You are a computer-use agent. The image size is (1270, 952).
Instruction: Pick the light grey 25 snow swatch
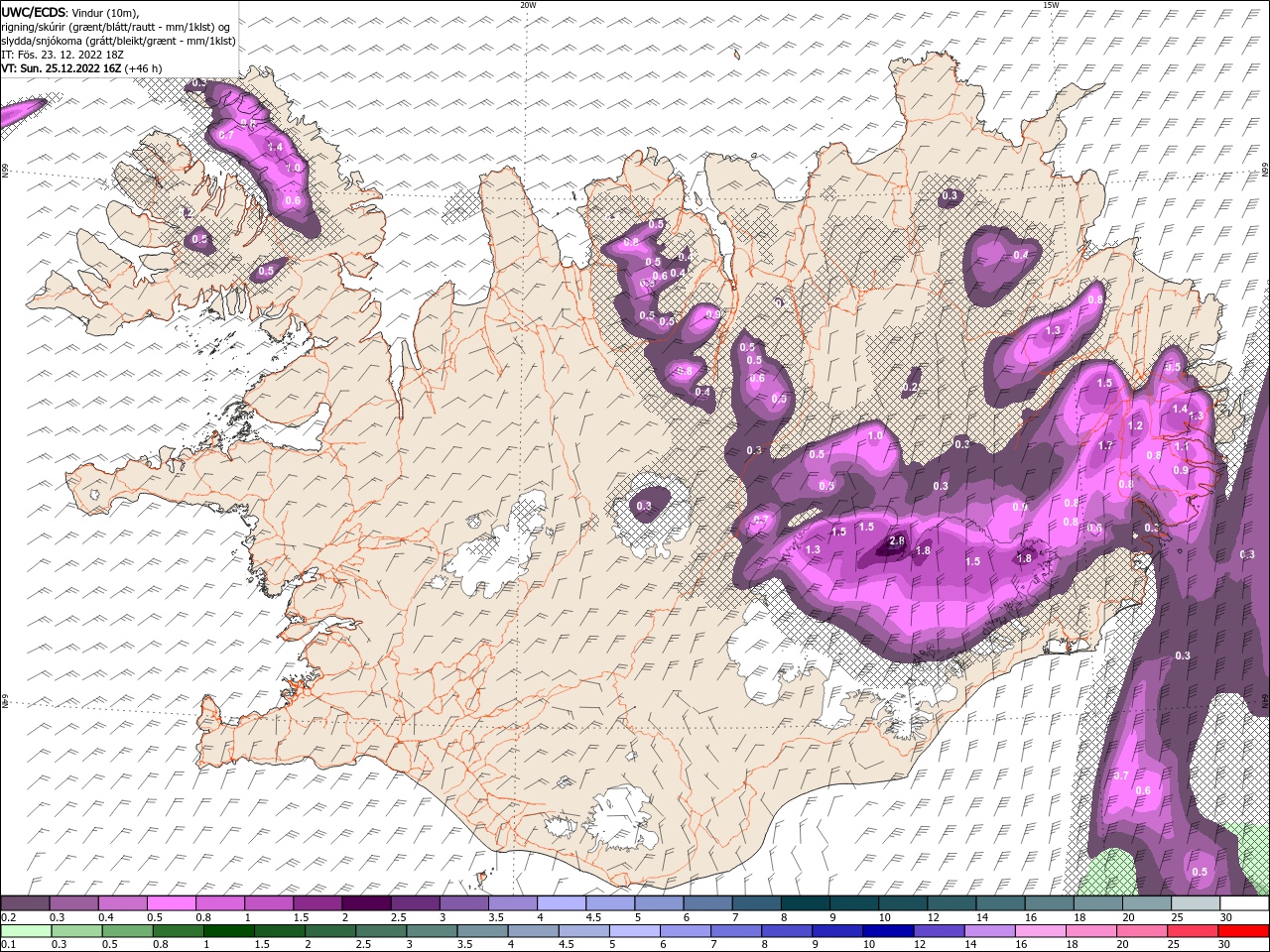click(x=1196, y=903)
